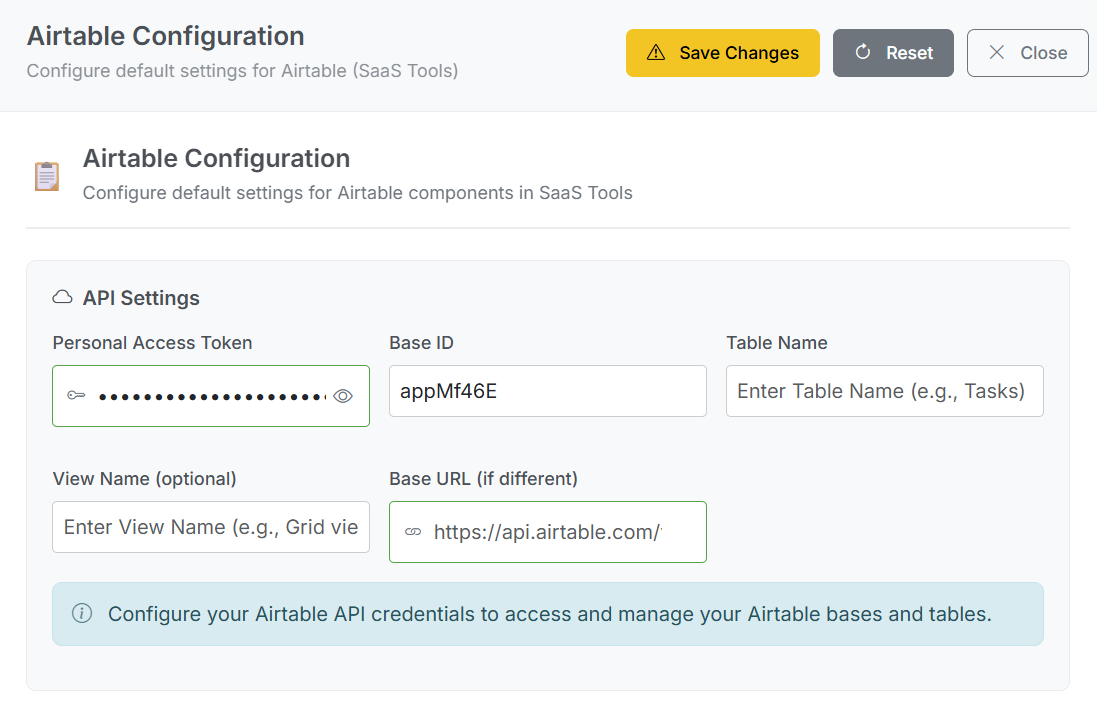Toggle token visibility with the eye icon
This screenshot has height=713, width=1097.
[x=343, y=396]
